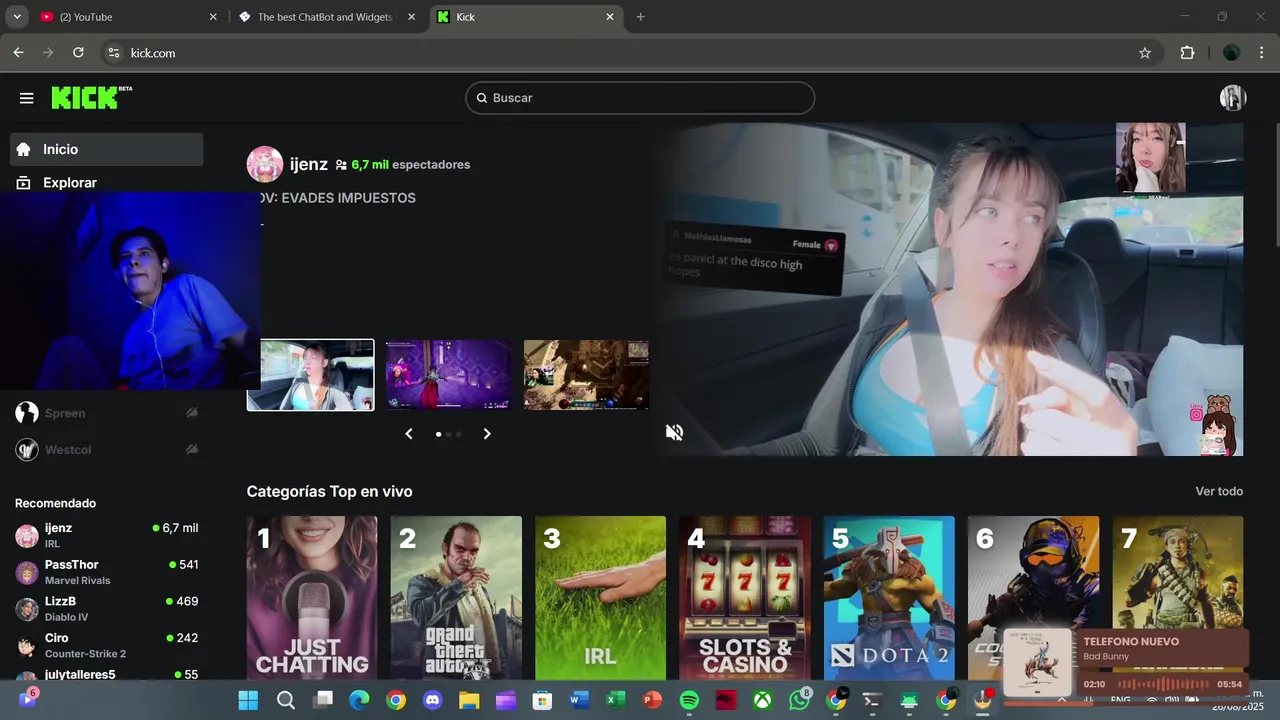Open Chrome three-dot menu
The width and height of the screenshot is (1280, 720).
tap(1262, 53)
